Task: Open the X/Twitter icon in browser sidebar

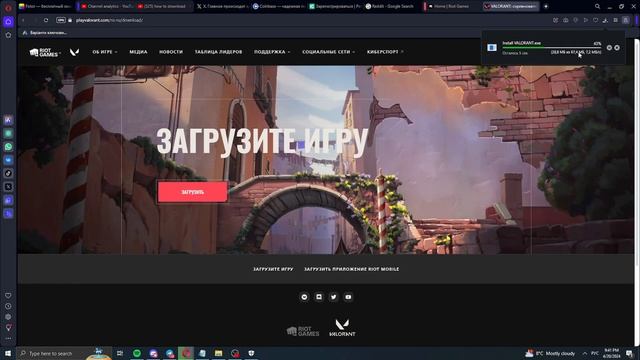Action: [x=8, y=187]
